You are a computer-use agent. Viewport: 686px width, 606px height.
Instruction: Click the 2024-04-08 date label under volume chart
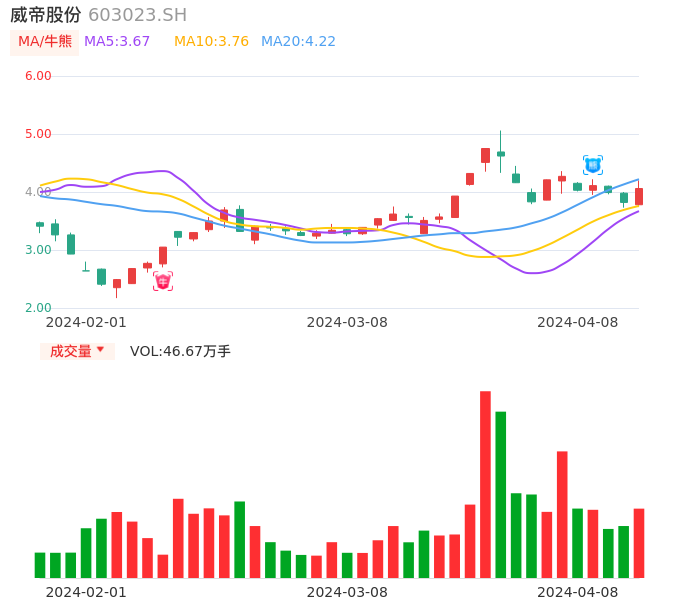pos(578,592)
